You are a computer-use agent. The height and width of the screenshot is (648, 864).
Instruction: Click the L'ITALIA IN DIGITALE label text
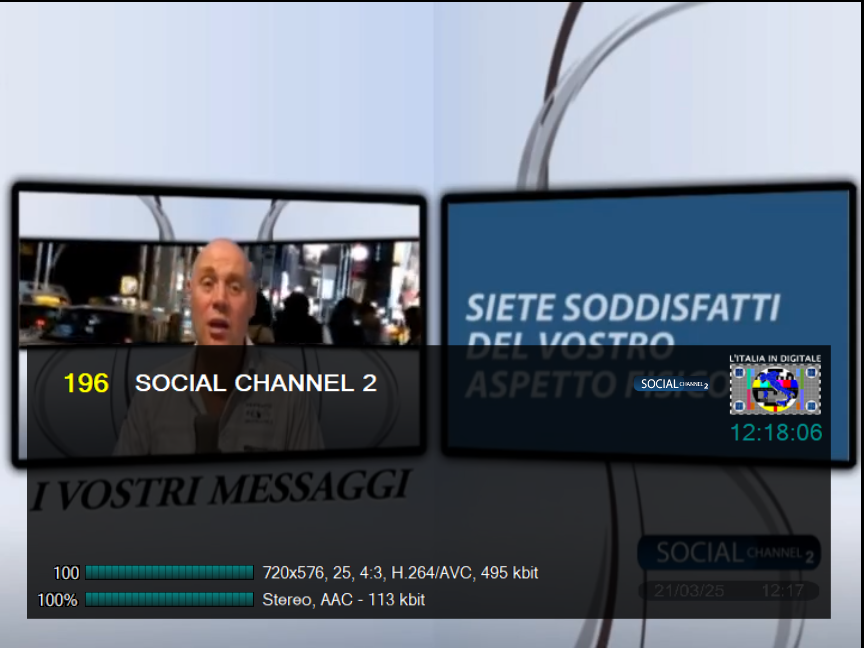tap(775, 358)
